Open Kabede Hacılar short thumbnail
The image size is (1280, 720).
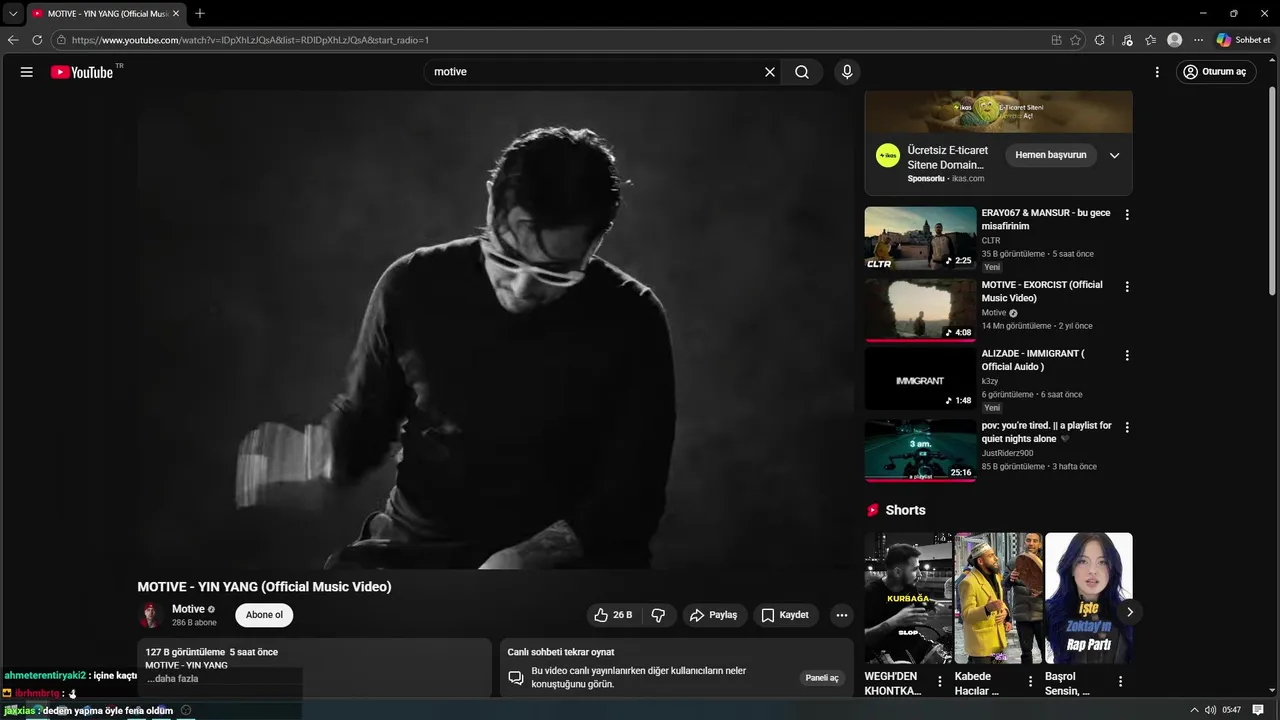pyautogui.click(x=998, y=598)
